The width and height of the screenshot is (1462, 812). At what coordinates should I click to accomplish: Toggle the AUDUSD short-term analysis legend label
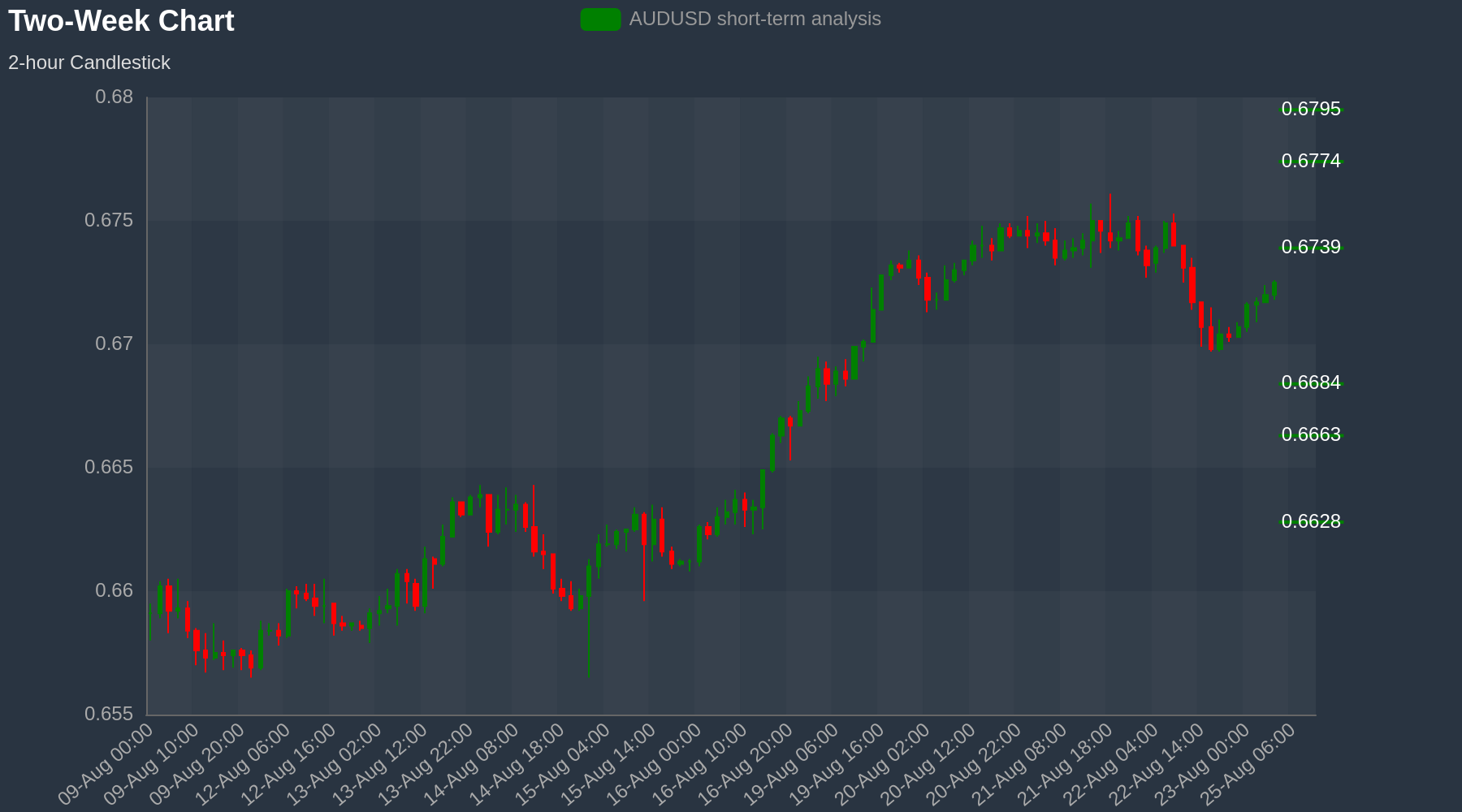pos(755,19)
